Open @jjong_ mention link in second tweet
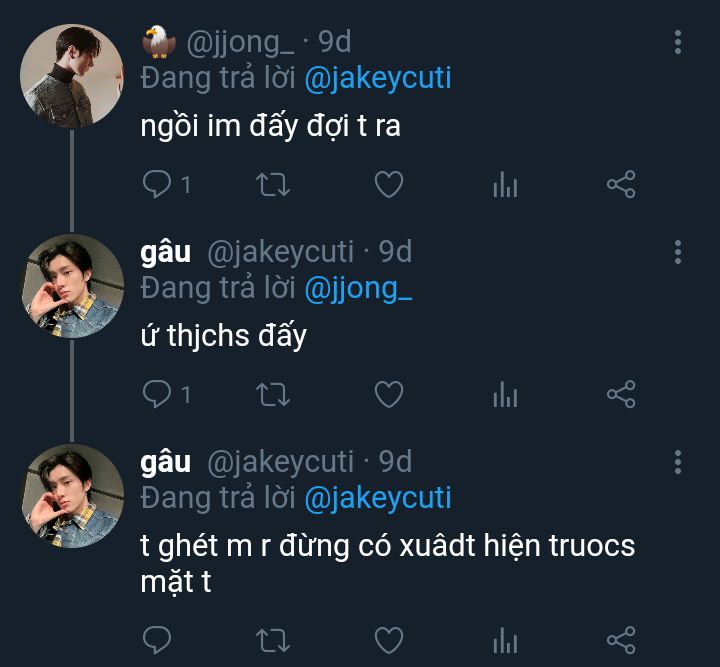This screenshot has height=667, width=720. (x=357, y=288)
